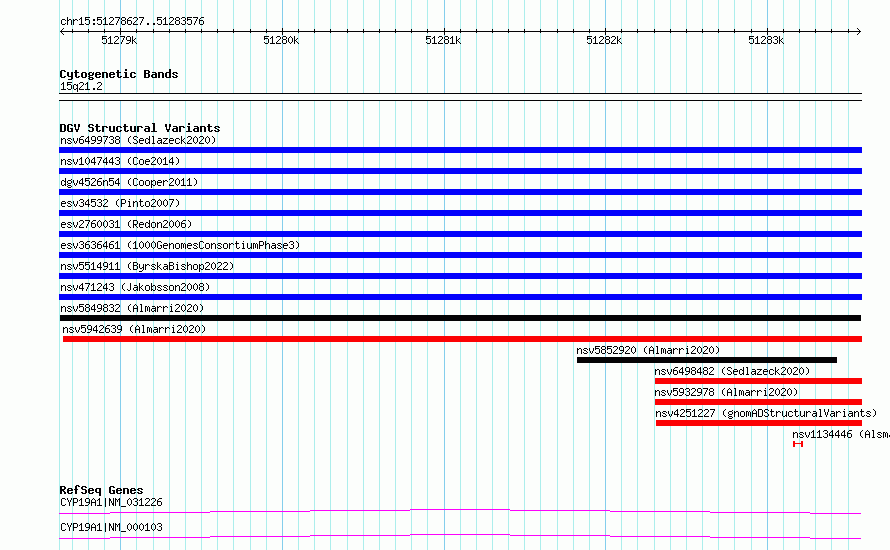Click the DGV Structural Variants track heading
The height and width of the screenshot is (550, 890).
tap(140, 128)
